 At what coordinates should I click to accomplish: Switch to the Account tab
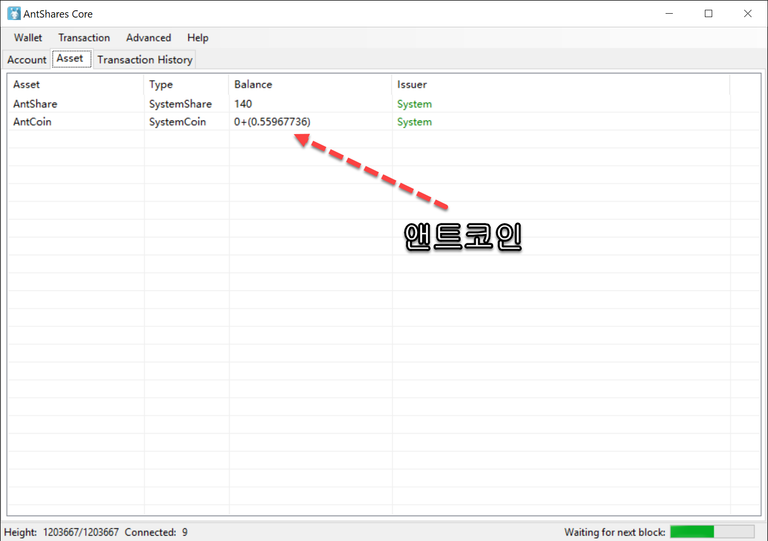click(26, 60)
